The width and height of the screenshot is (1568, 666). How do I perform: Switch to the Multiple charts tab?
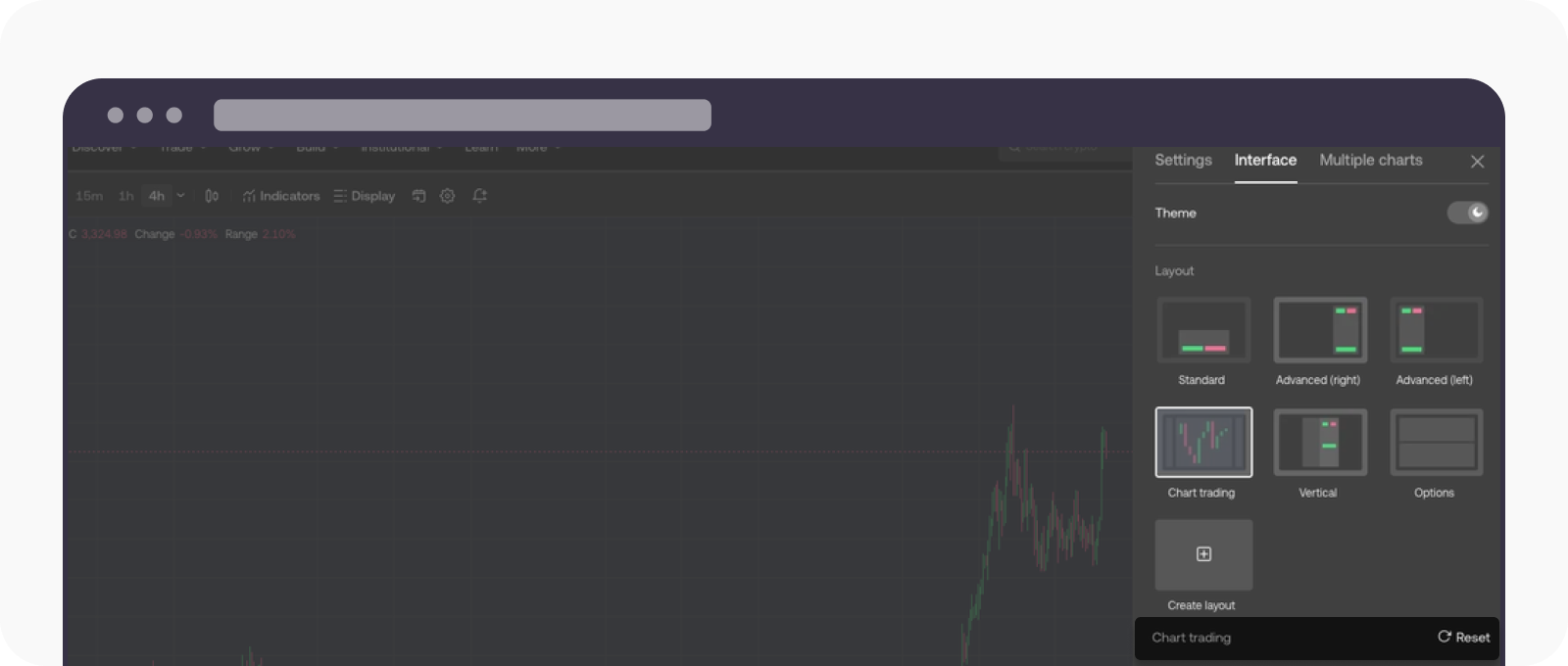pyautogui.click(x=1371, y=160)
